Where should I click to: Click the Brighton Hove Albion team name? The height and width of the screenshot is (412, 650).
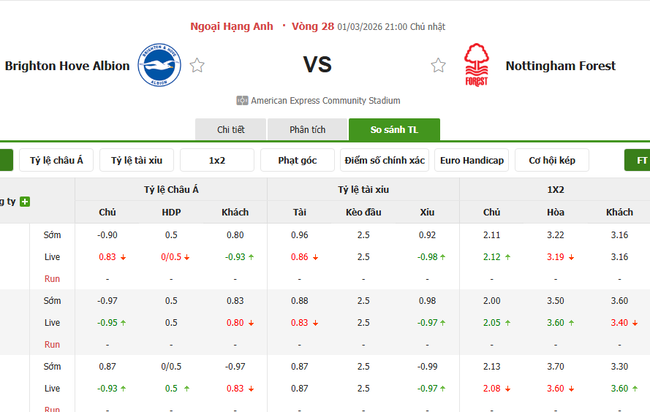coord(67,66)
